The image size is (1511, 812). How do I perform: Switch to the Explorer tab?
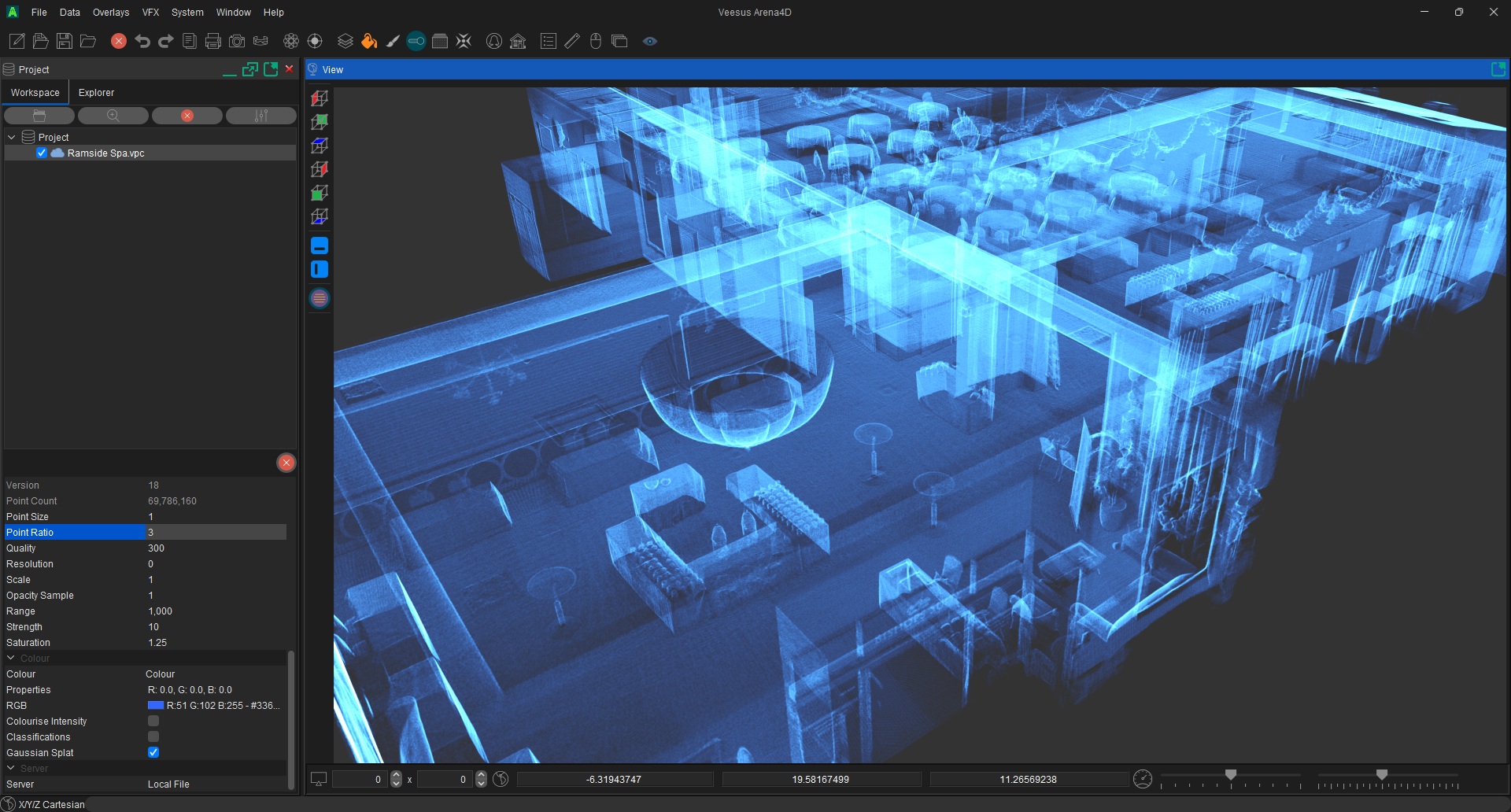(x=96, y=92)
